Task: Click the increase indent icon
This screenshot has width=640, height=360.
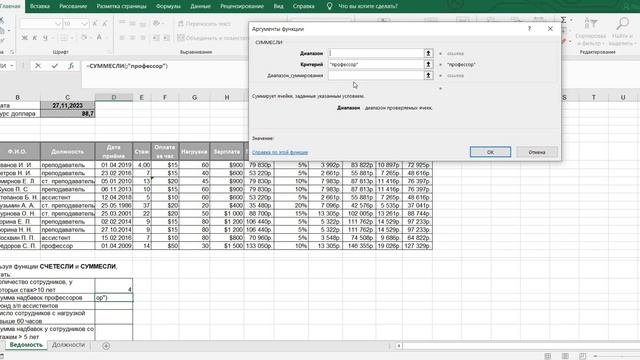Action: point(166,38)
